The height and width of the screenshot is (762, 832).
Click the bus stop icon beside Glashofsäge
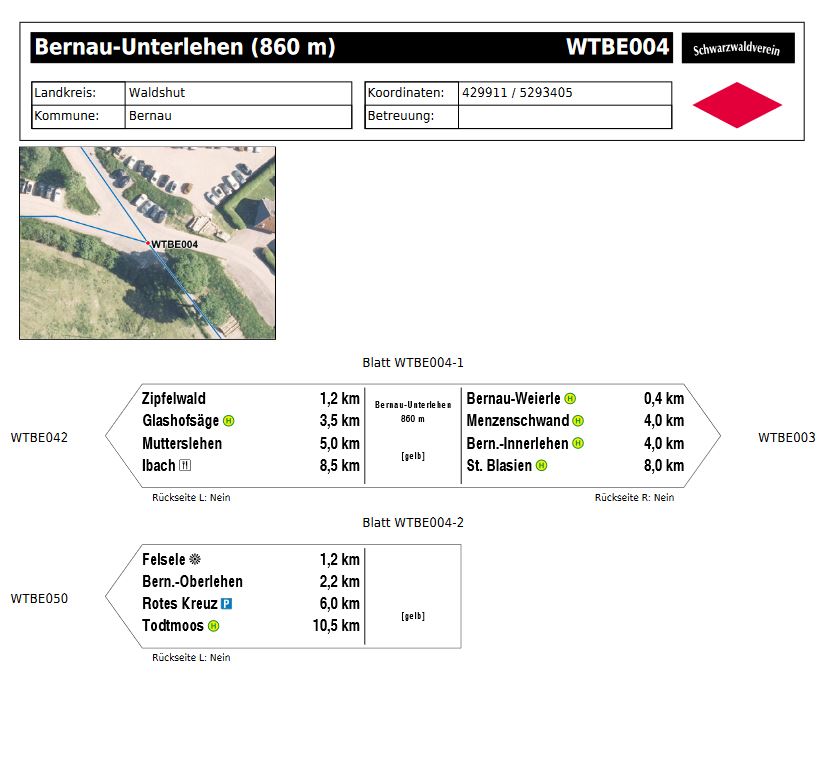[228, 421]
